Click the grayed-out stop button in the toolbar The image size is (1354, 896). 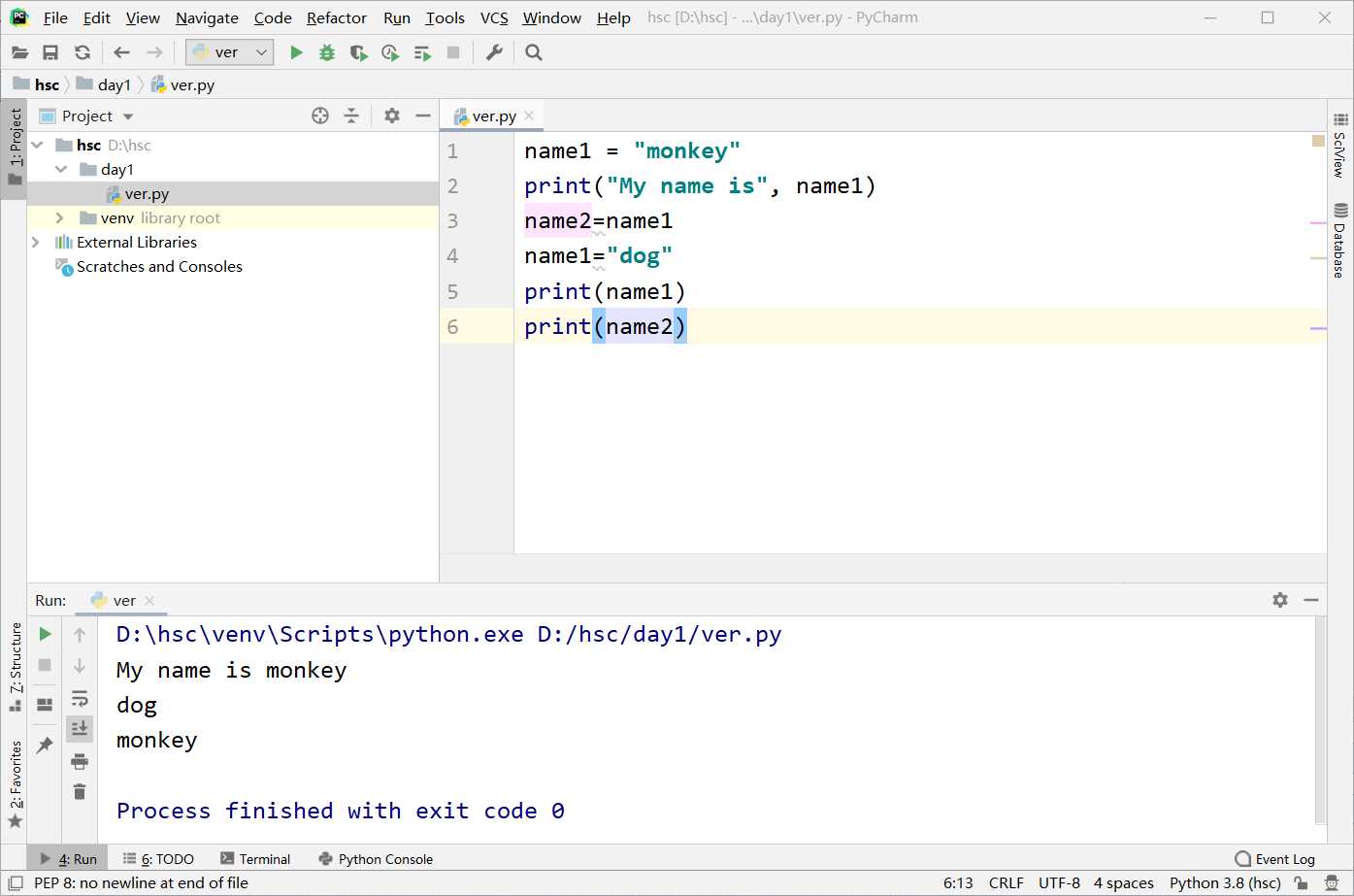pos(453,52)
